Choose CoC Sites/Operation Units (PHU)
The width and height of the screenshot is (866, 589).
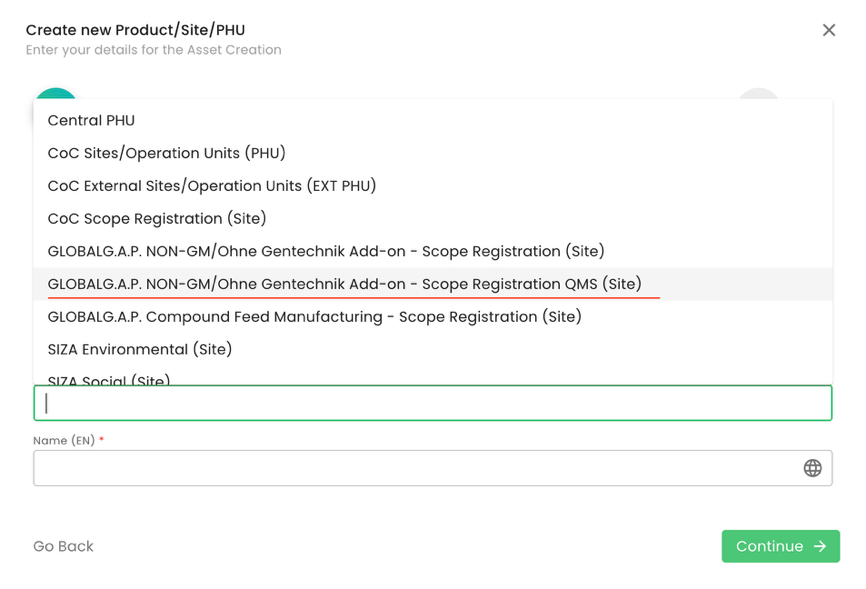tap(167, 153)
